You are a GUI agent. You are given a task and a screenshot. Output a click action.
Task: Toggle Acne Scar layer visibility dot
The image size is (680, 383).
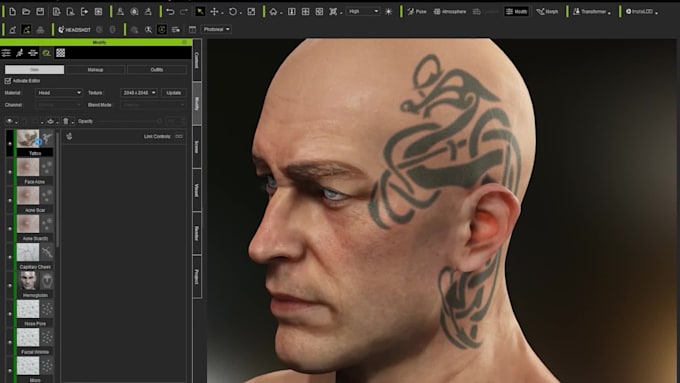[10, 200]
